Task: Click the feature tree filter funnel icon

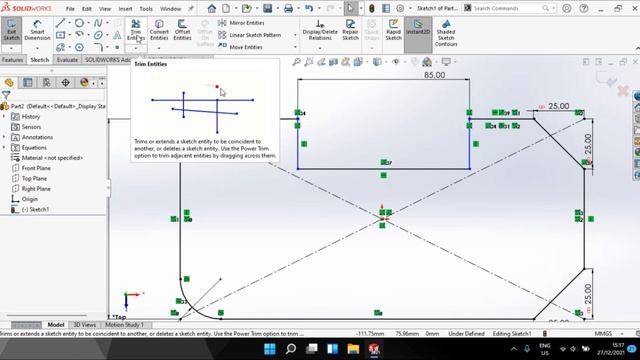Action: coord(6,96)
